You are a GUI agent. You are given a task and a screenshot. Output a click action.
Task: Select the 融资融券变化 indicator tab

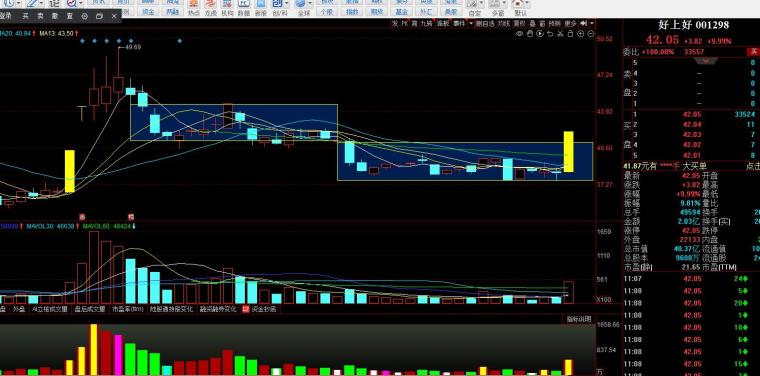[218, 309]
